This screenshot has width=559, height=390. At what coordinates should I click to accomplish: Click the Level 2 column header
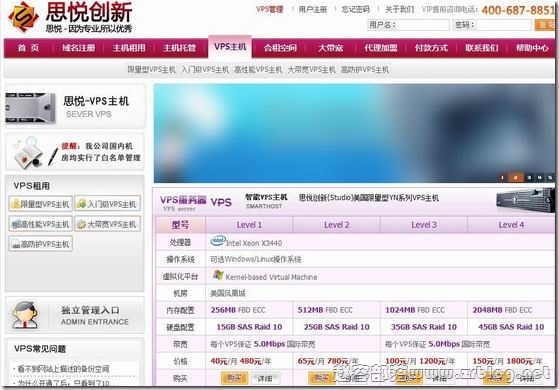pos(337,225)
